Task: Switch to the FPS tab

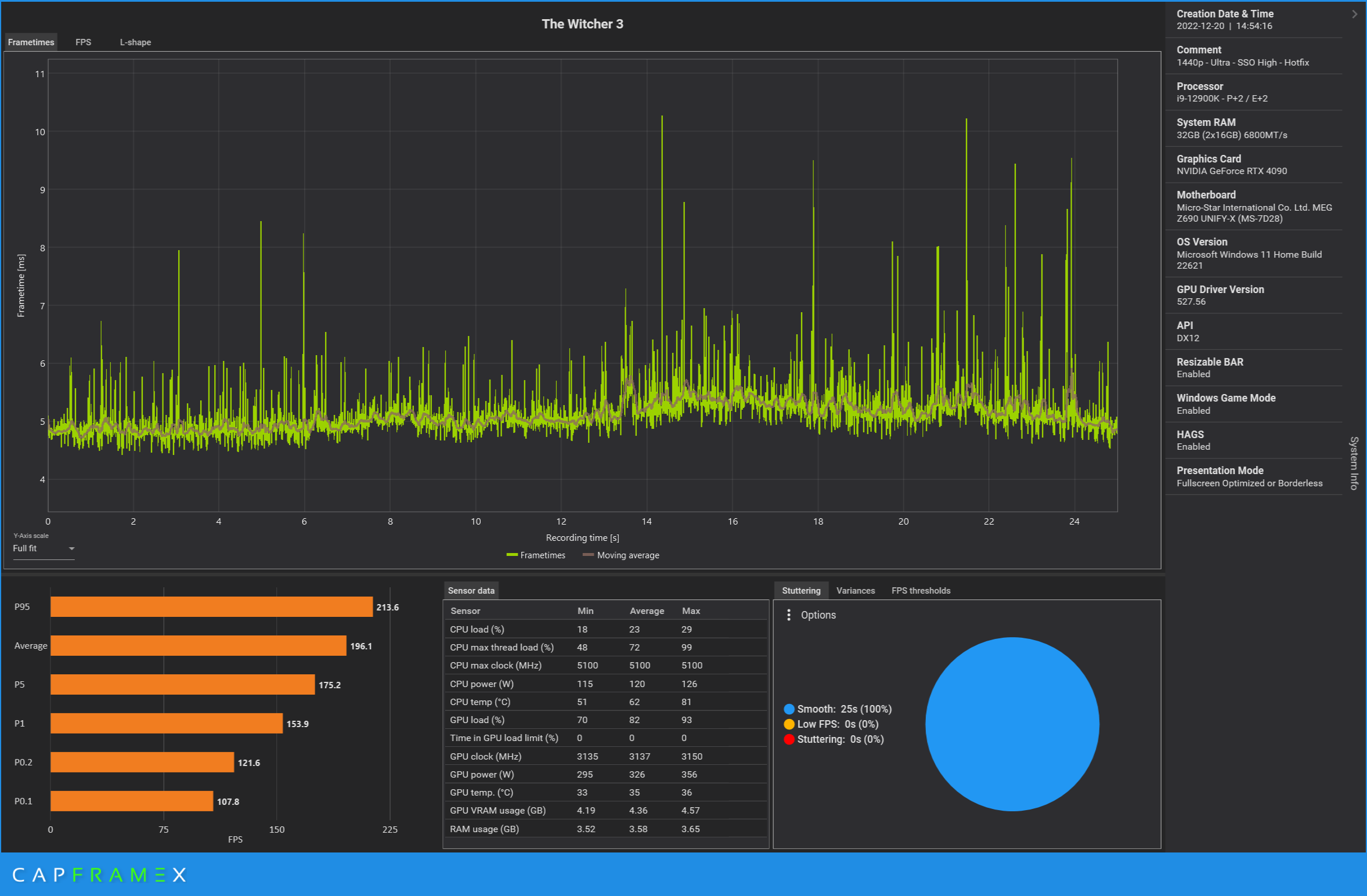Action: pyautogui.click(x=83, y=42)
